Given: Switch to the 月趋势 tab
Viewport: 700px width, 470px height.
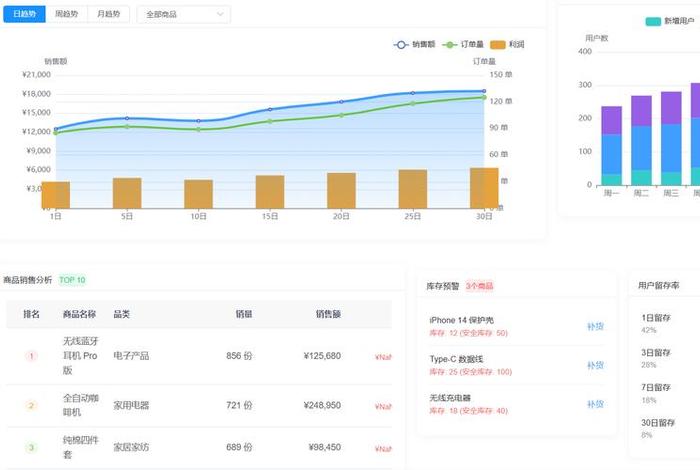Looking at the screenshot, I should [108, 14].
